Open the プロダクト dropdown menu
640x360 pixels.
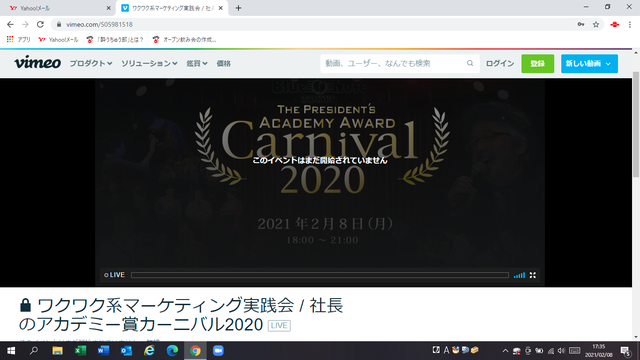[x=91, y=63]
